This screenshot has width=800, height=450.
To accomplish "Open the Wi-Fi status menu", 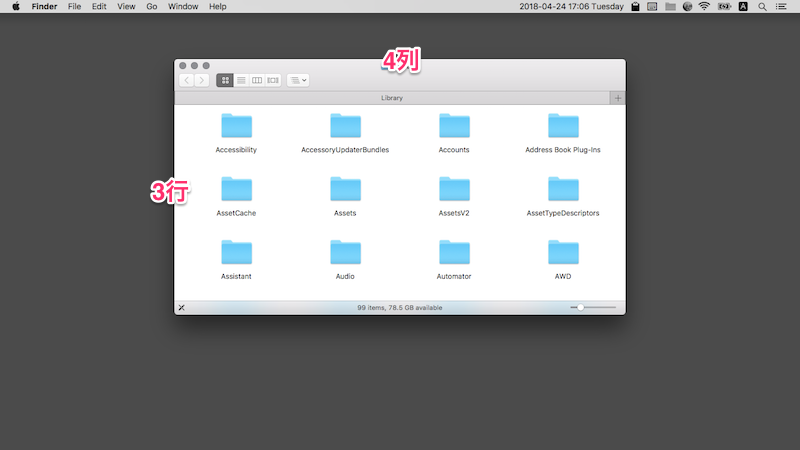I will (704, 7).
